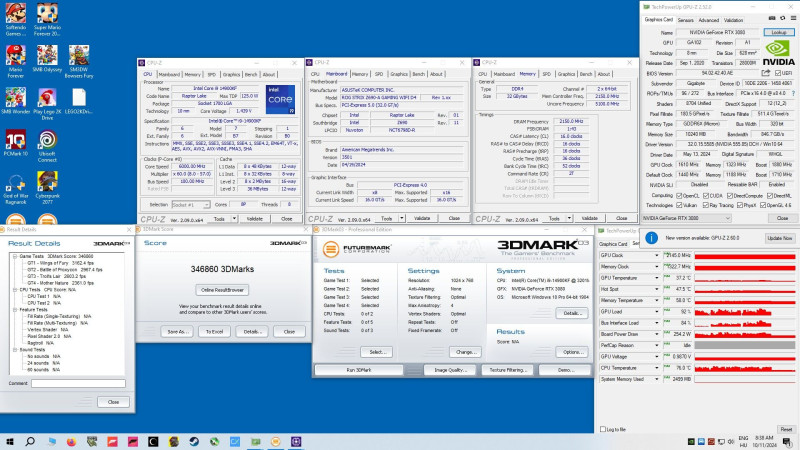Open the NVIDIA GeForce RTX 3080 GPU selector

click(x=686, y=218)
